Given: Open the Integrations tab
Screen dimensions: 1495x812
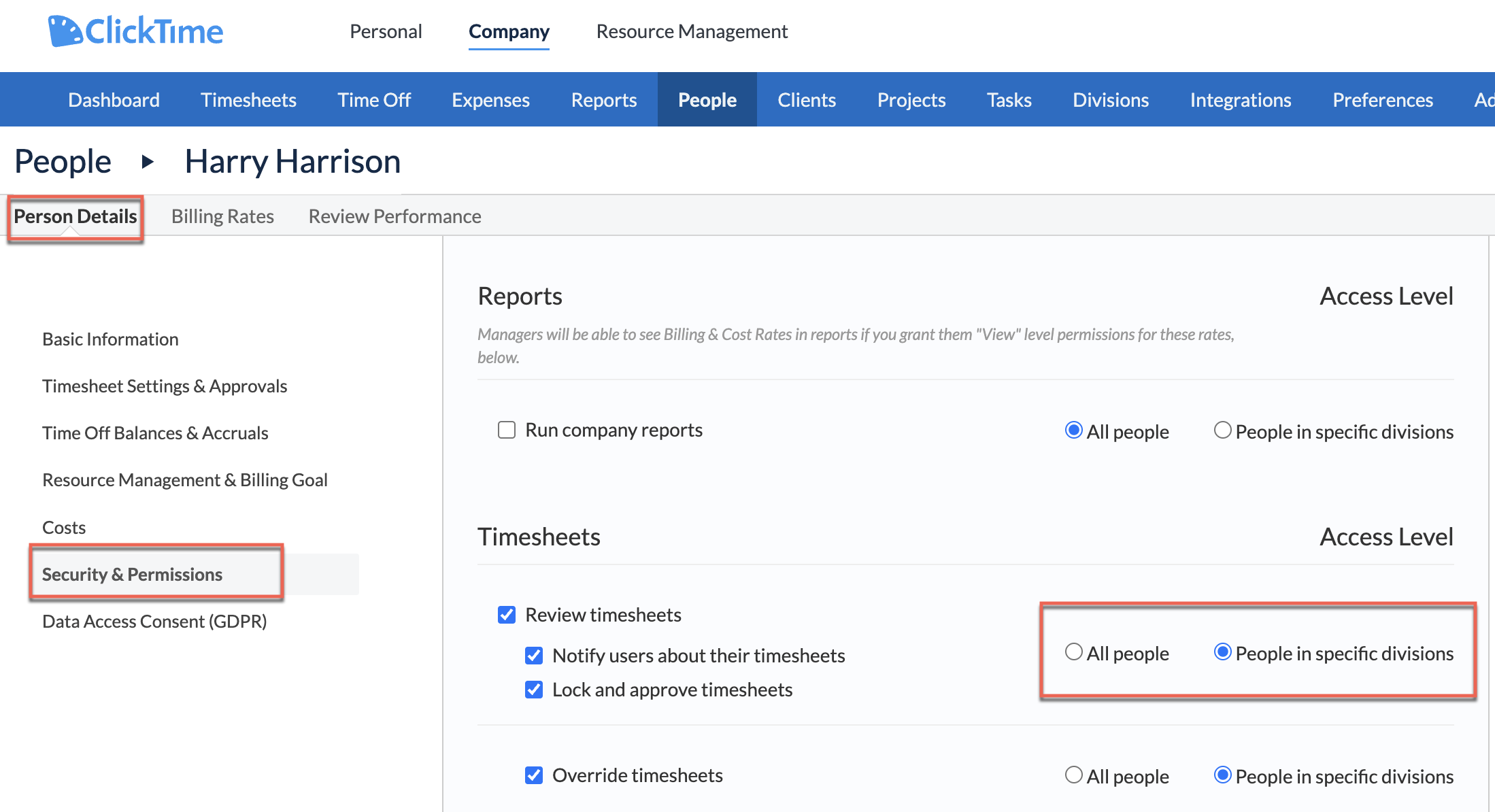Looking at the screenshot, I should click(x=1241, y=100).
